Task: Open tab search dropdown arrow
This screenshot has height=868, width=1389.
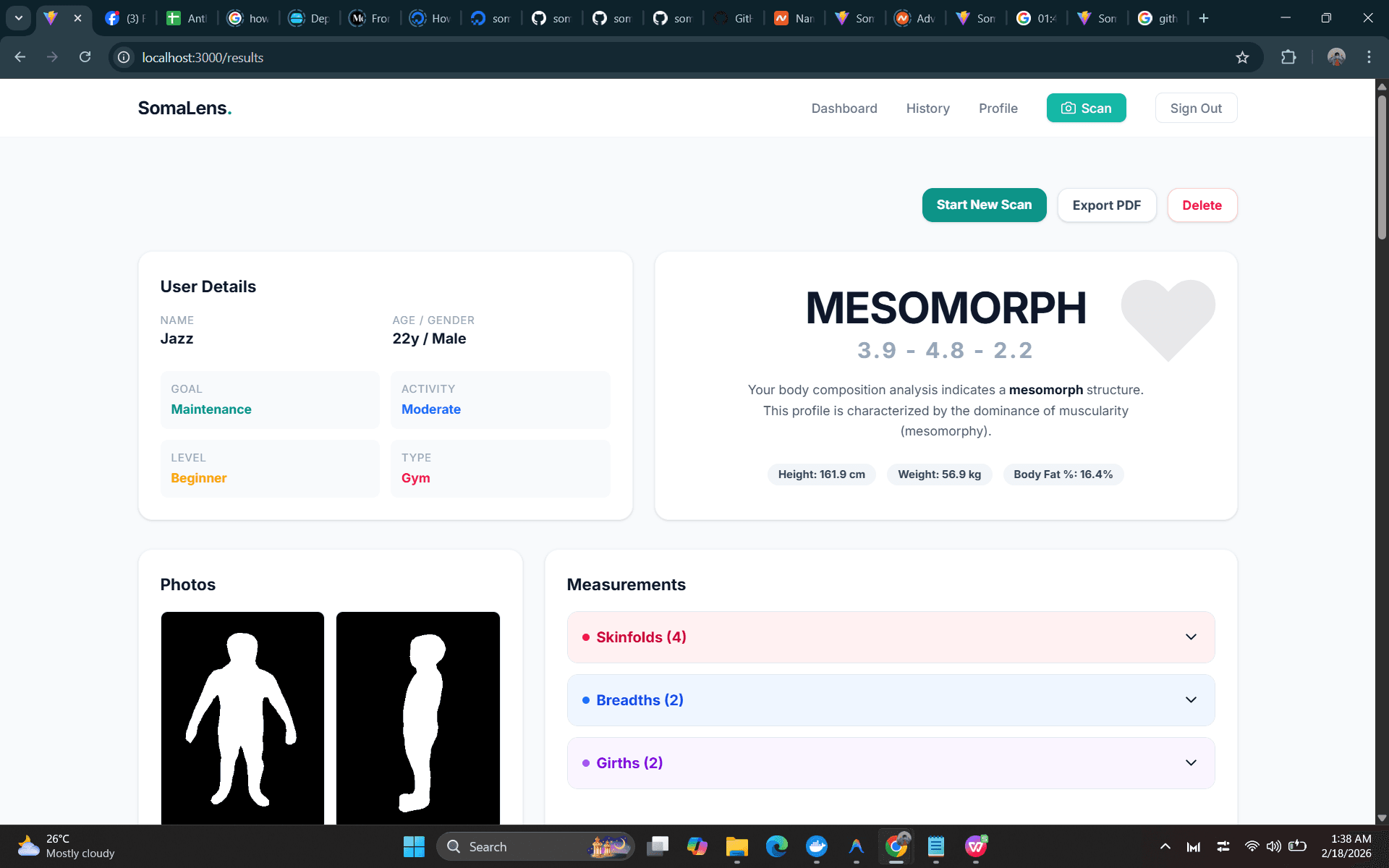Action: [x=18, y=18]
